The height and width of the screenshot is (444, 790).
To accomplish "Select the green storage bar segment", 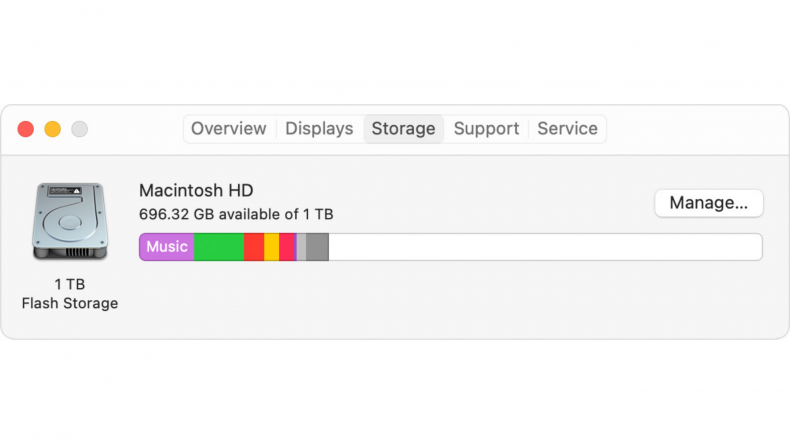I will coord(219,247).
